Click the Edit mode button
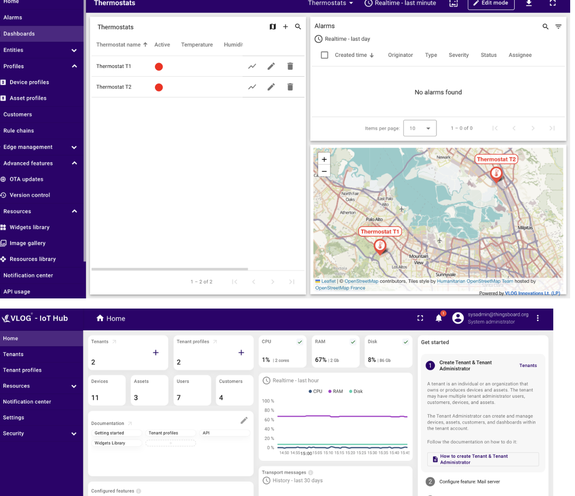The image size is (575, 496). click(491, 3)
